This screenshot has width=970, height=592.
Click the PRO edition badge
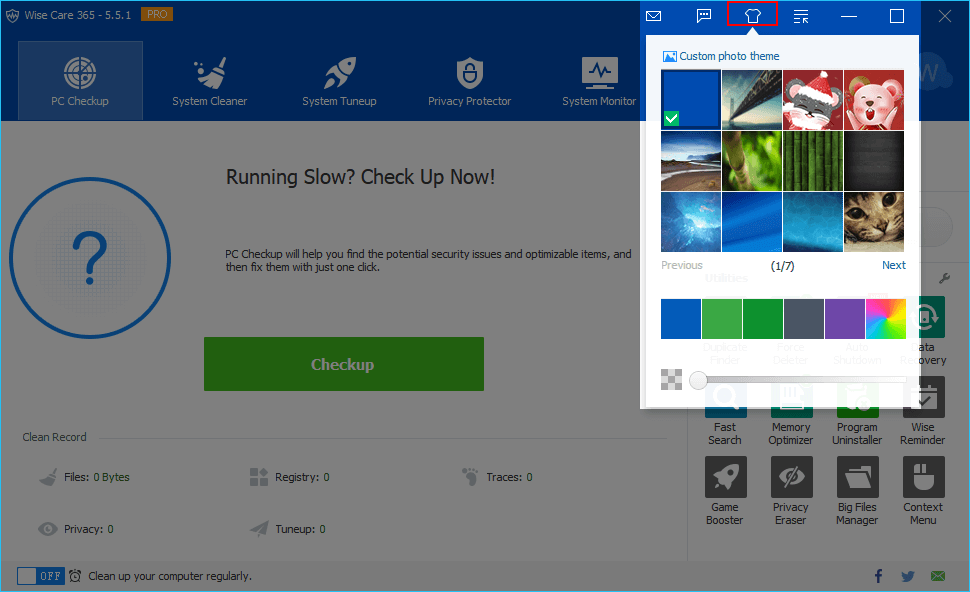[157, 14]
